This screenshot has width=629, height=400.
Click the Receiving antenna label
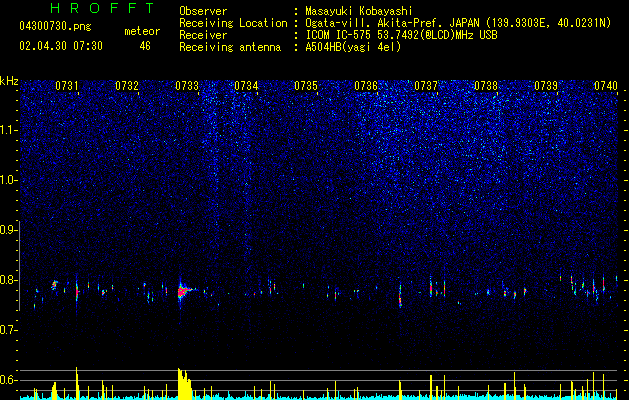coord(230,47)
